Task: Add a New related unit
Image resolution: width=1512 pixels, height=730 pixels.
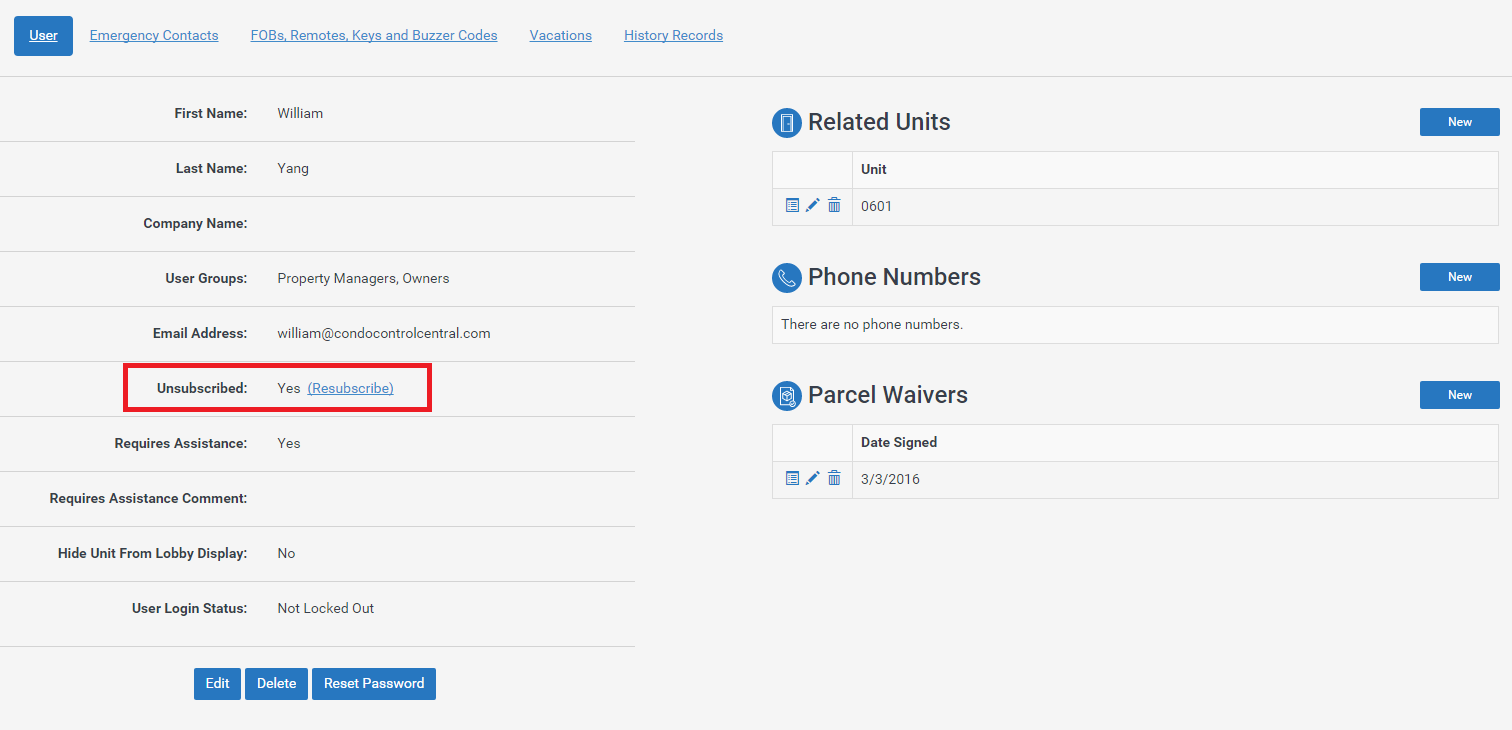Action: click(x=1459, y=122)
